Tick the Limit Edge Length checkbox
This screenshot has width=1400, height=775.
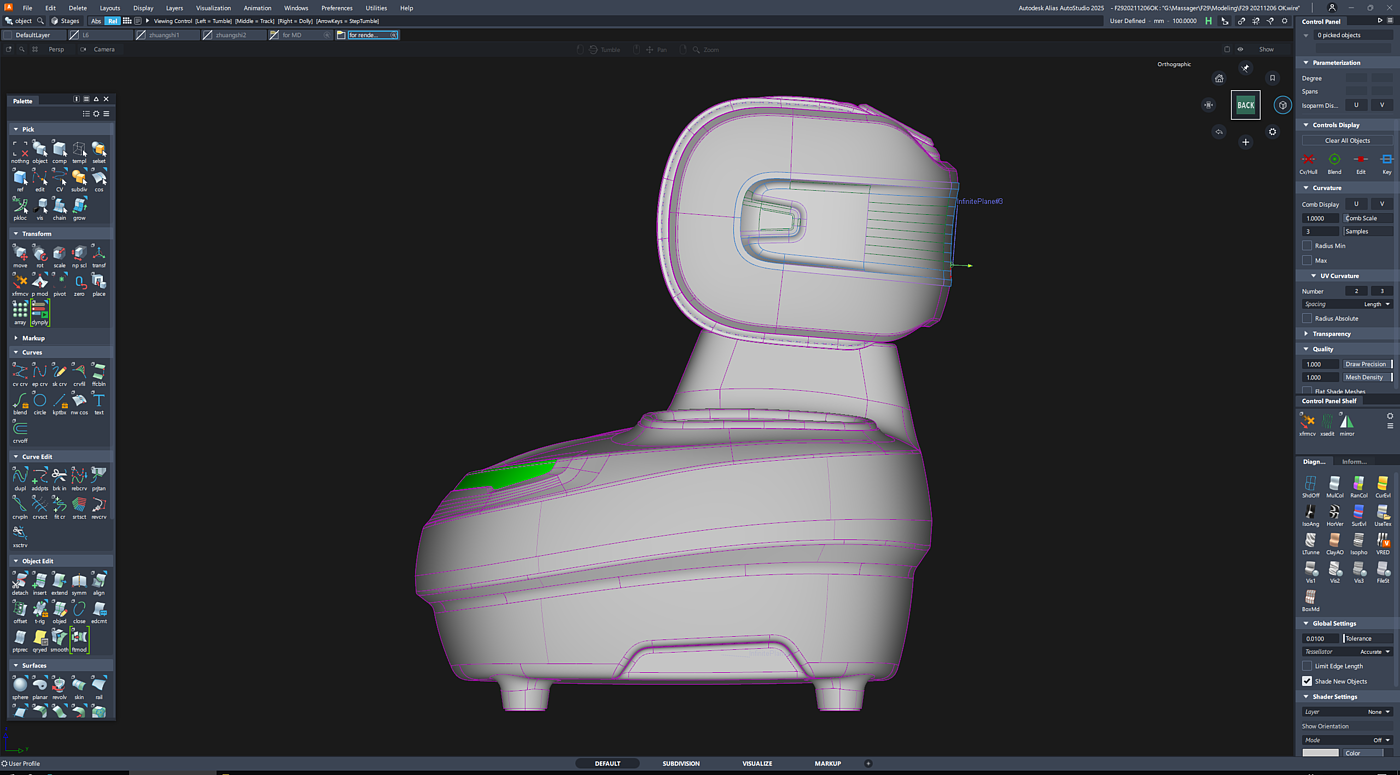tap(1307, 666)
